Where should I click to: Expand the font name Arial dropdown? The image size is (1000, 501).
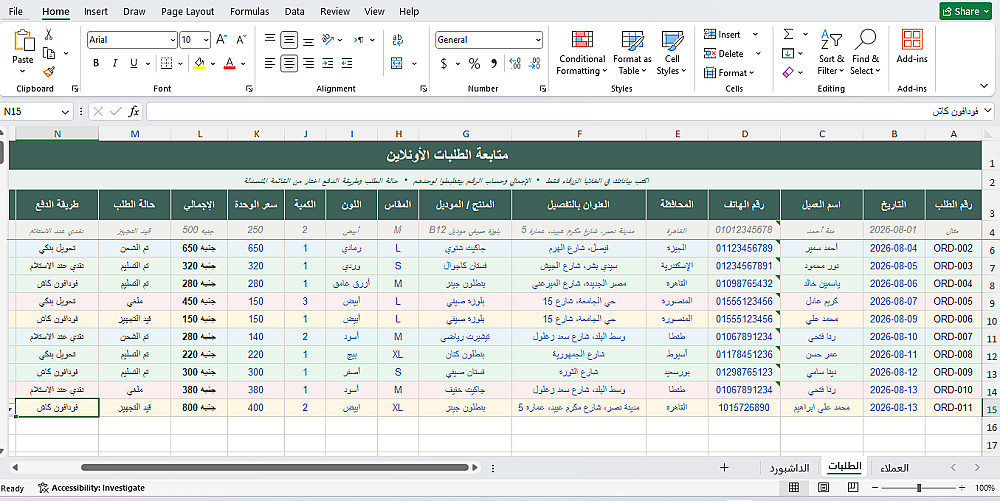pyautogui.click(x=173, y=40)
